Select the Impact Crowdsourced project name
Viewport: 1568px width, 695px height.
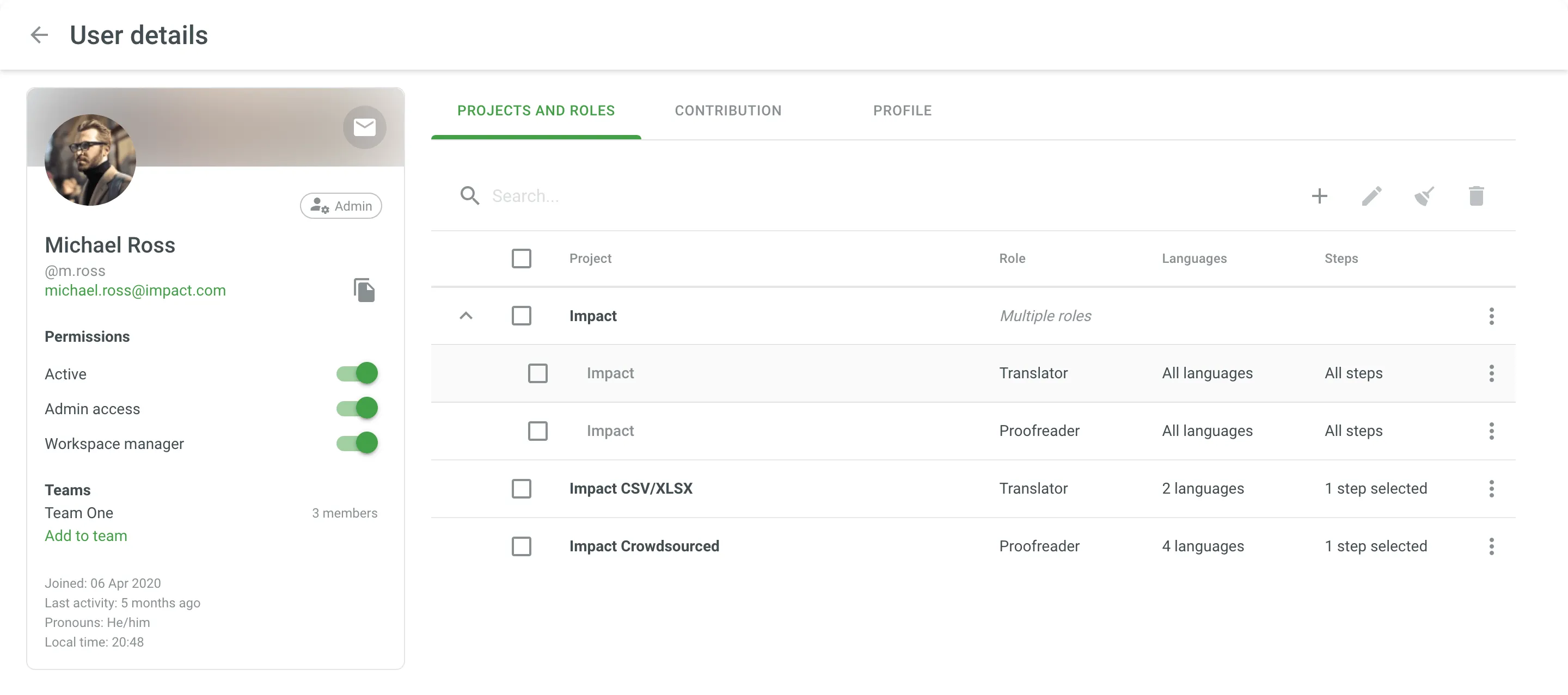[644, 546]
